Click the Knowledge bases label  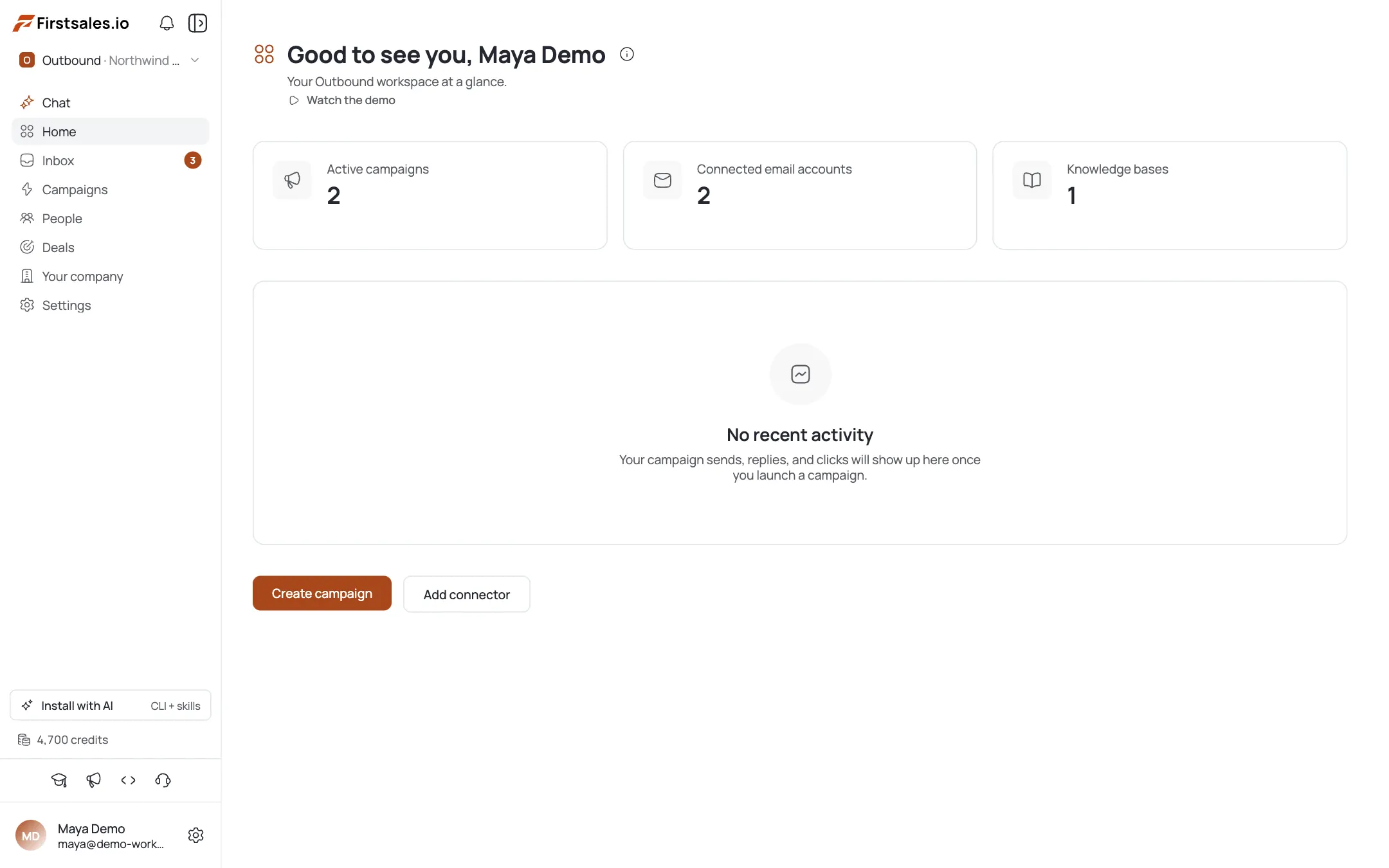(x=1118, y=169)
